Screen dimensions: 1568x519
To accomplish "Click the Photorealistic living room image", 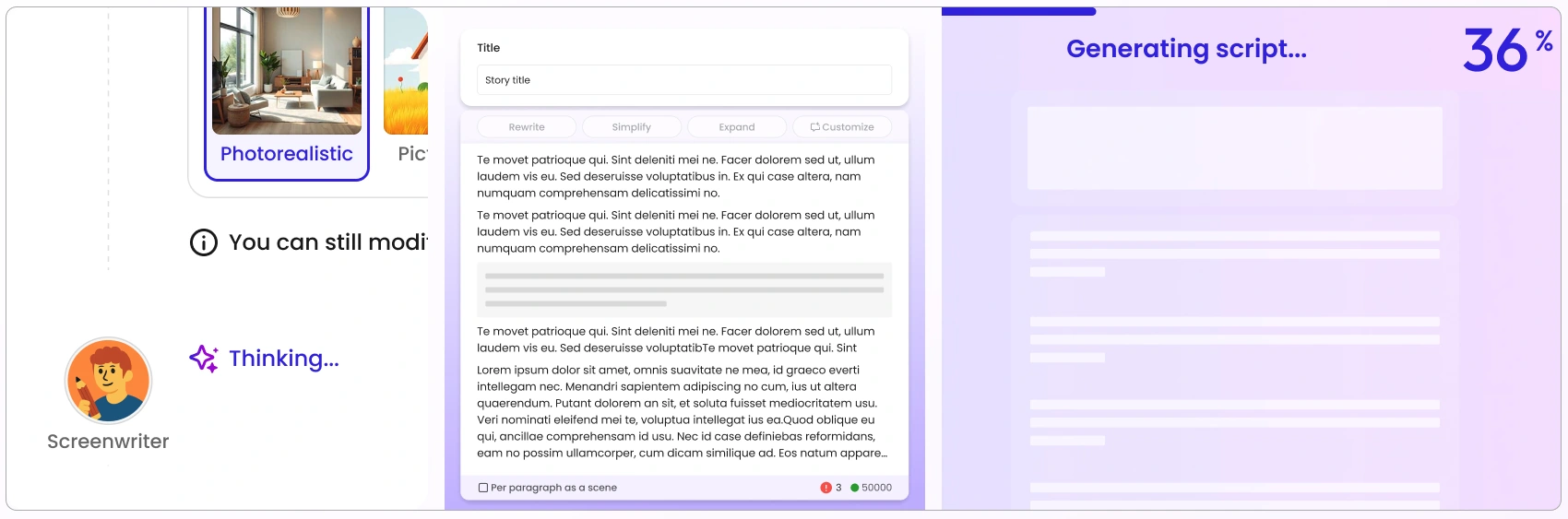I will (x=287, y=71).
